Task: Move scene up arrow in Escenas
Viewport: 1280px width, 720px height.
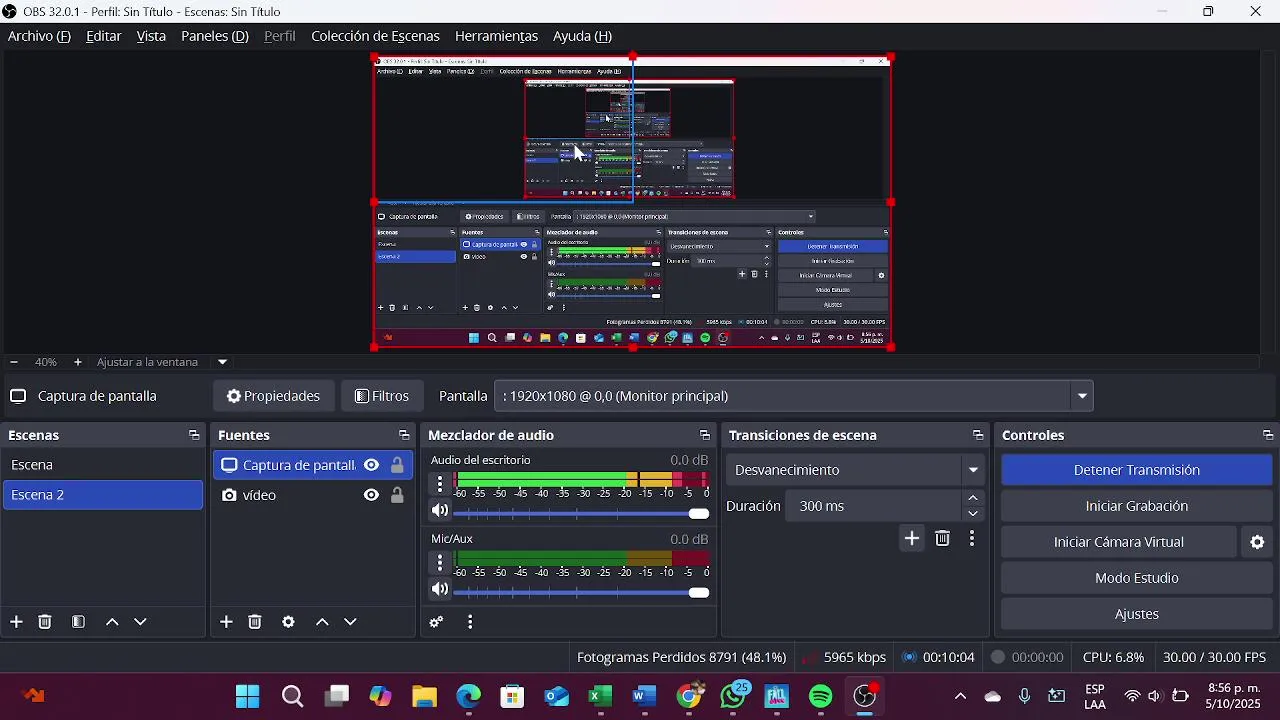Action: 112,622
